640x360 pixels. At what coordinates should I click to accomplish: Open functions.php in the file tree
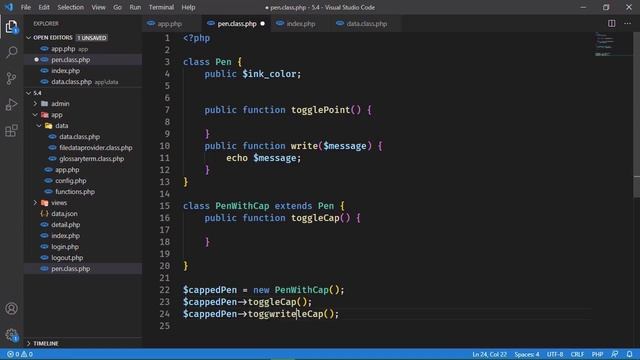pos(83,191)
